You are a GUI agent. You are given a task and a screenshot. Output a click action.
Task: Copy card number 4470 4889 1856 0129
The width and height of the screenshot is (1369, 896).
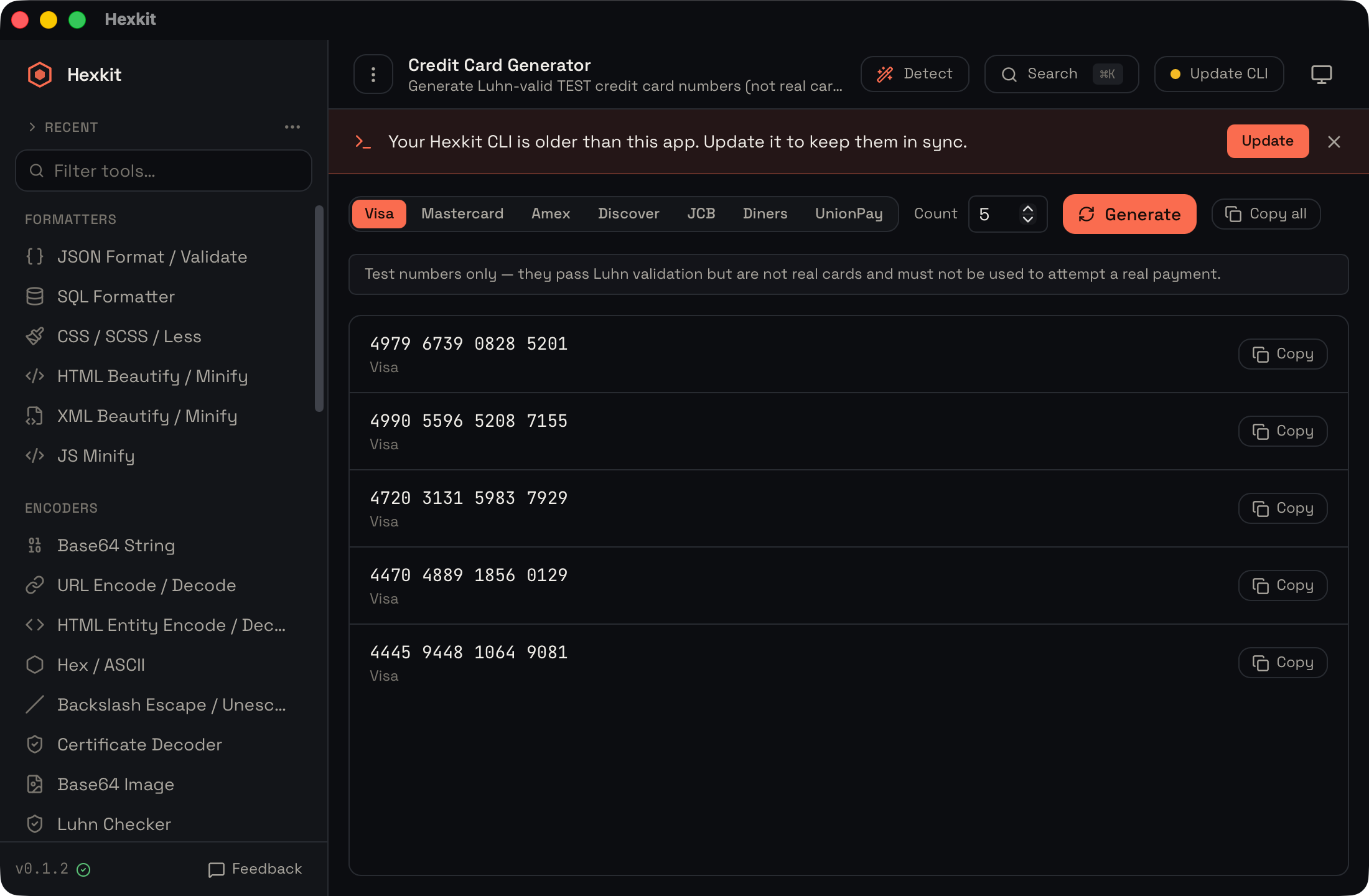coord(1283,586)
